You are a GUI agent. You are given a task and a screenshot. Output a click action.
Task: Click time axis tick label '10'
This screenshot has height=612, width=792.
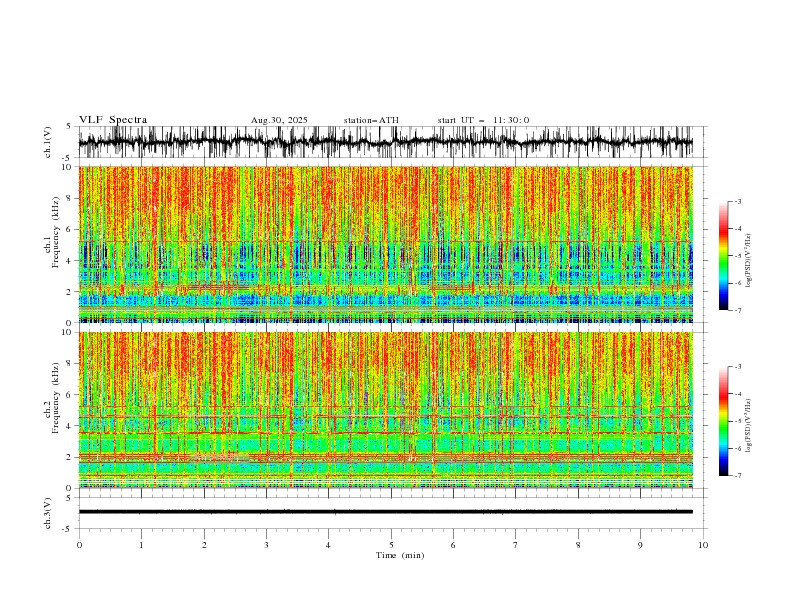703,545
